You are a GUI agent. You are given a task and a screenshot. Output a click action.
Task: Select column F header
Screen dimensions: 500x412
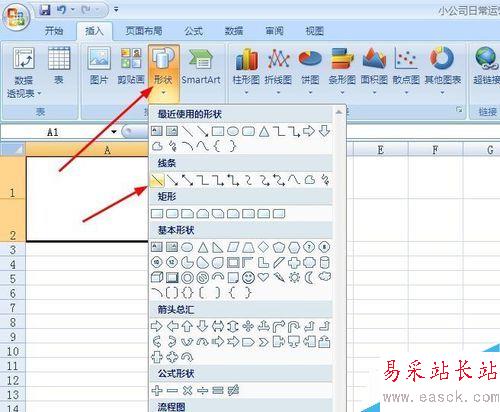pyautogui.click(x=436, y=150)
